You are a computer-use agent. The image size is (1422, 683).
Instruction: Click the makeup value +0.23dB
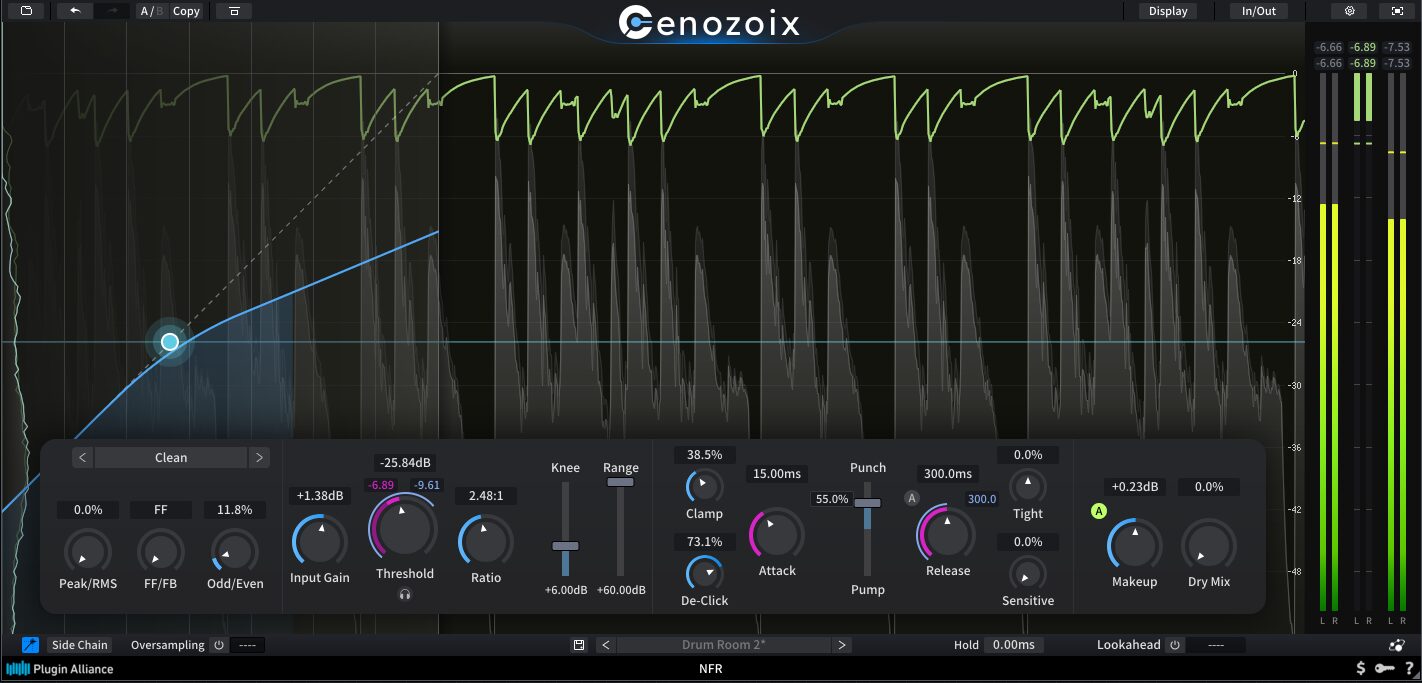(1135, 487)
